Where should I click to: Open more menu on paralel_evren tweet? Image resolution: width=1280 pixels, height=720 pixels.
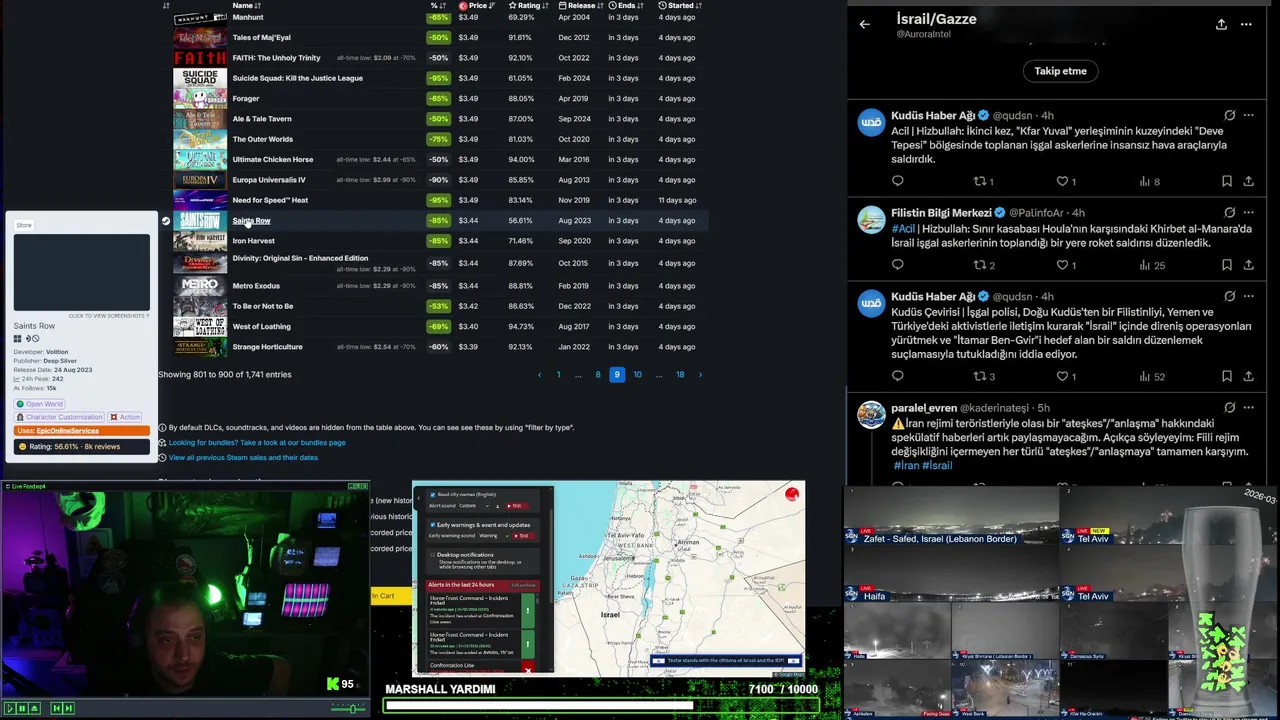click(1248, 408)
